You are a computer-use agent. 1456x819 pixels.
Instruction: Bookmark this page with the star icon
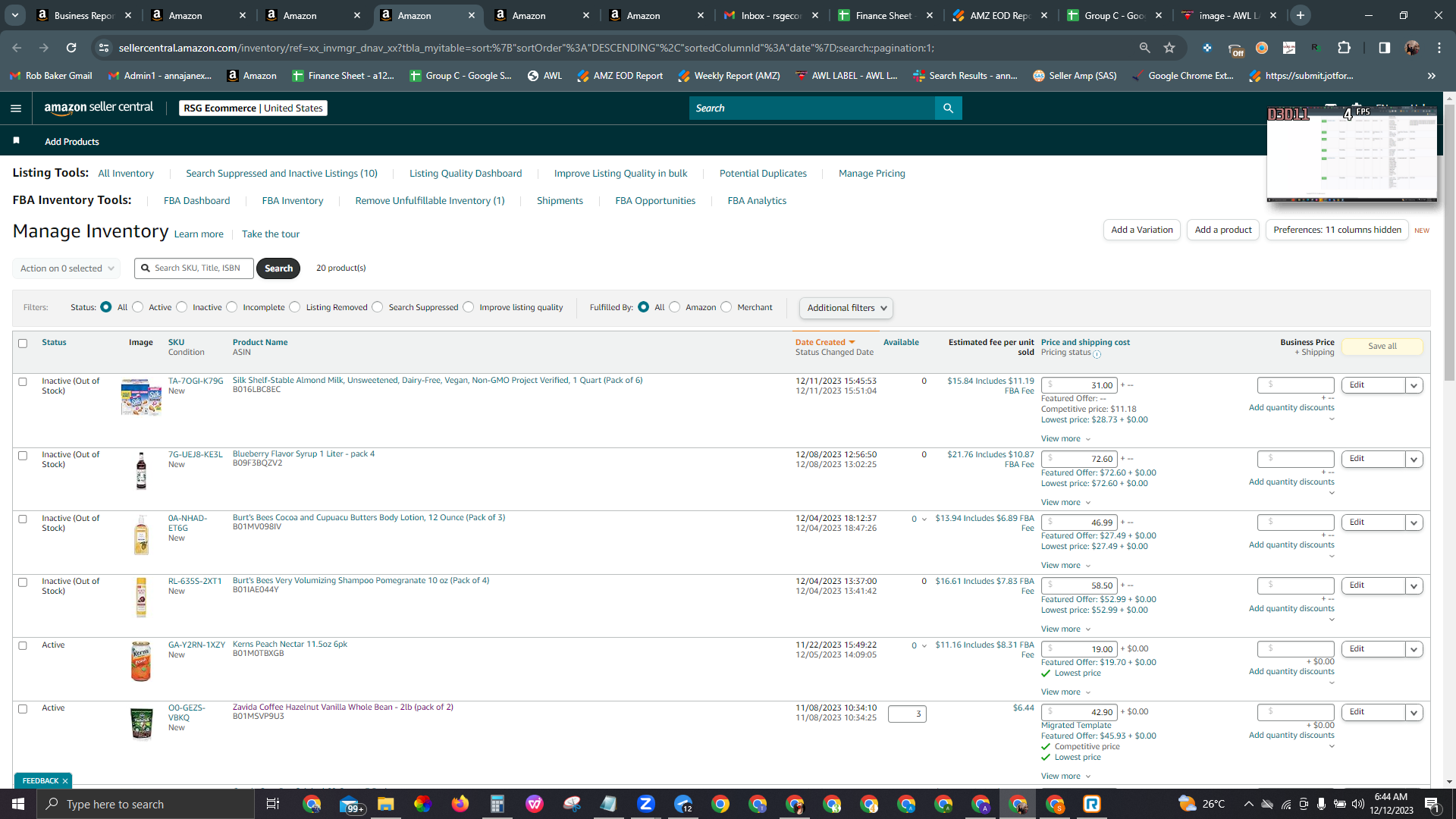(x=1169, y=48)
